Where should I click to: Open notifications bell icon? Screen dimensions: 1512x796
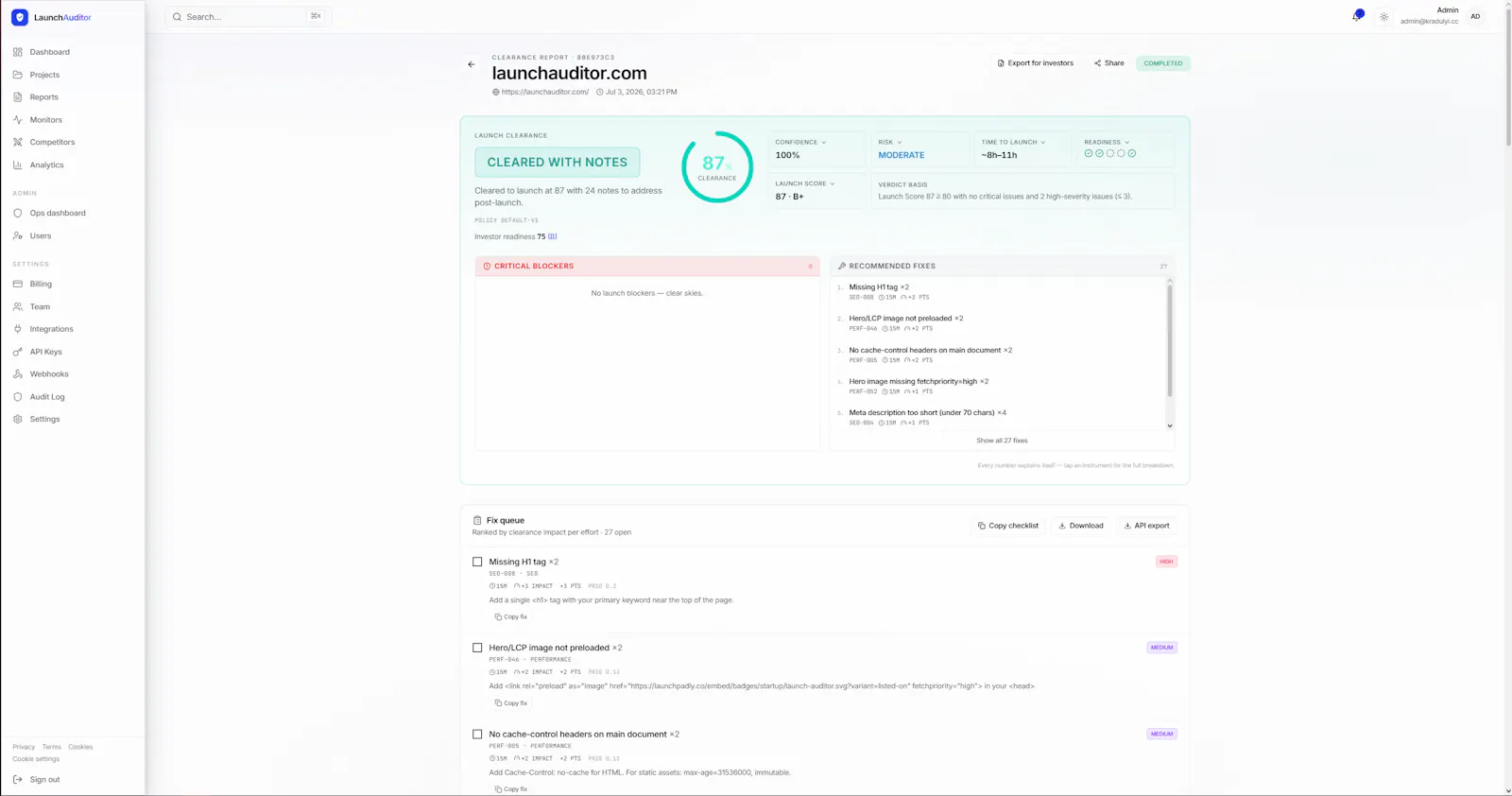coord(1357,16)
